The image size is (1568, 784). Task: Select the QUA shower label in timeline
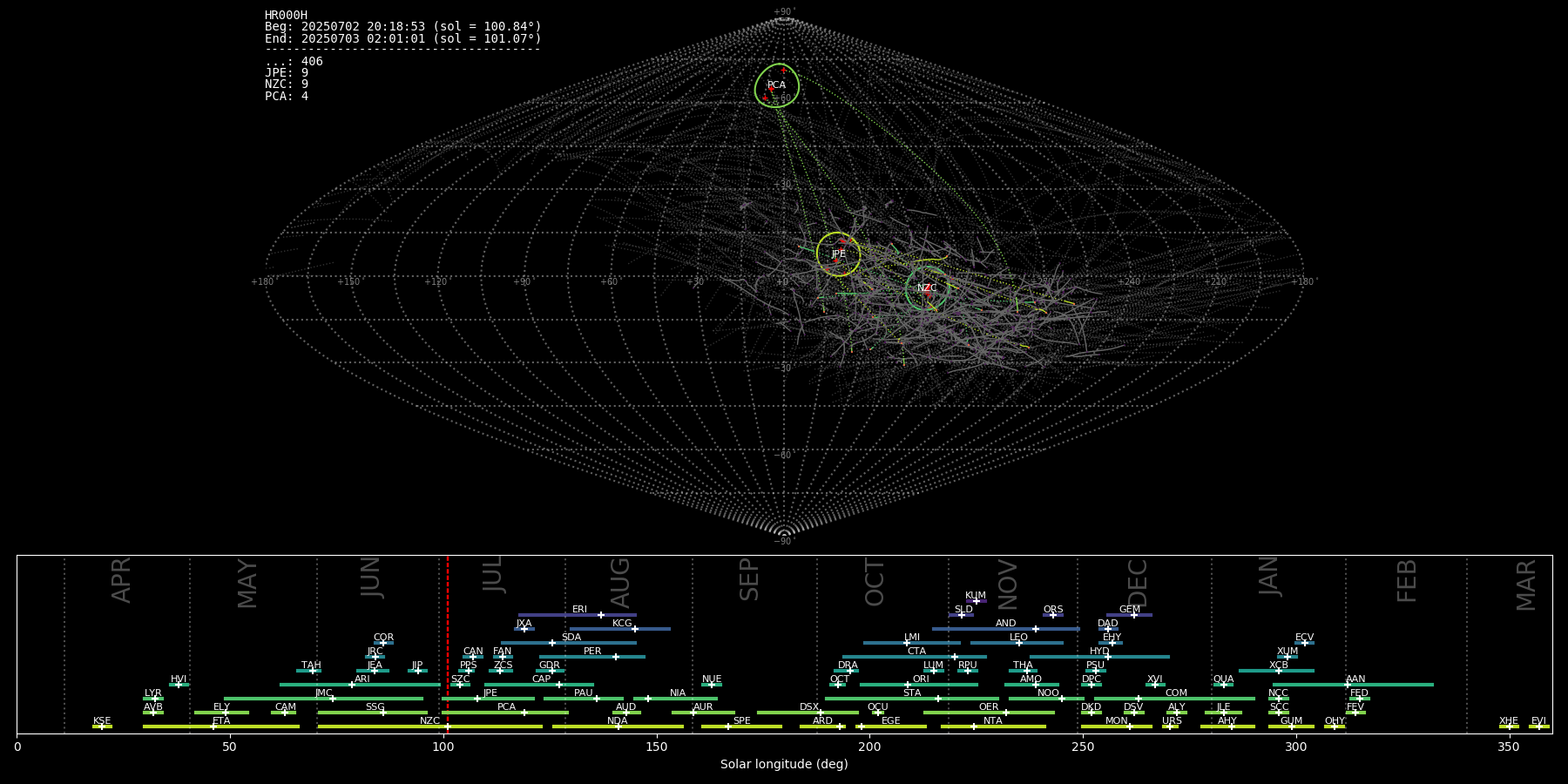[1223, 679]
